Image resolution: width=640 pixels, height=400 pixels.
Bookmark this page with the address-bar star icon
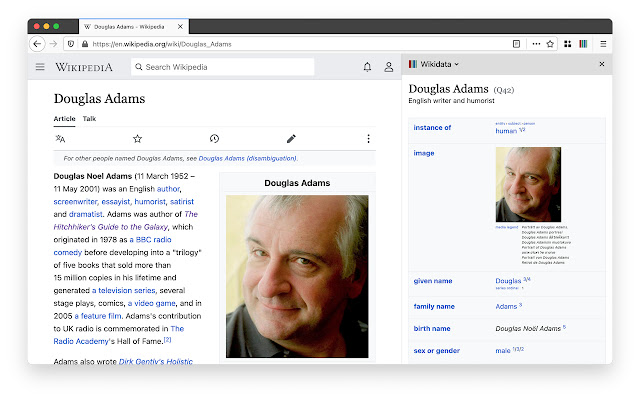point(550,44)
